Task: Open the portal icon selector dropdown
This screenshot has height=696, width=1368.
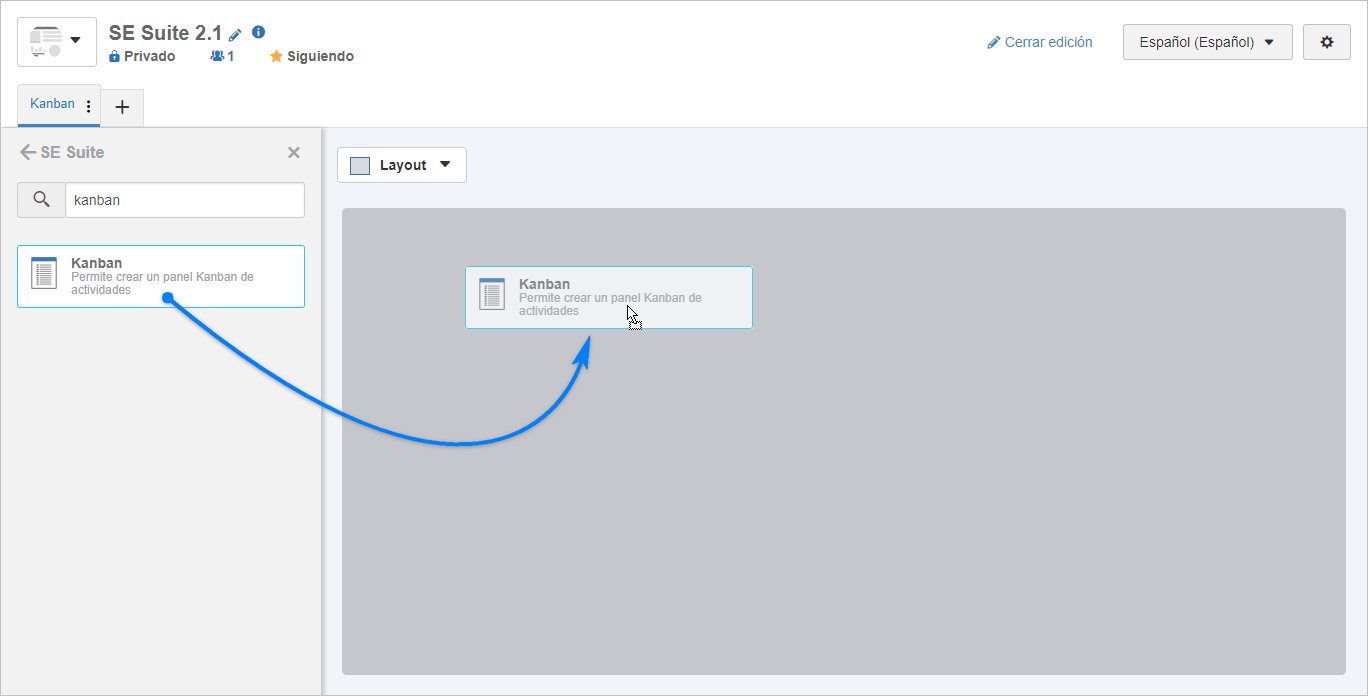Action: [57, 42]
